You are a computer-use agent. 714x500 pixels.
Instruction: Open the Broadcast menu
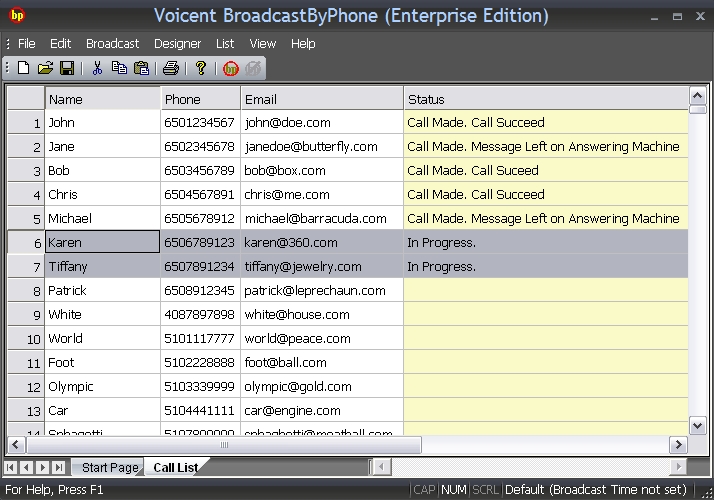112,44
